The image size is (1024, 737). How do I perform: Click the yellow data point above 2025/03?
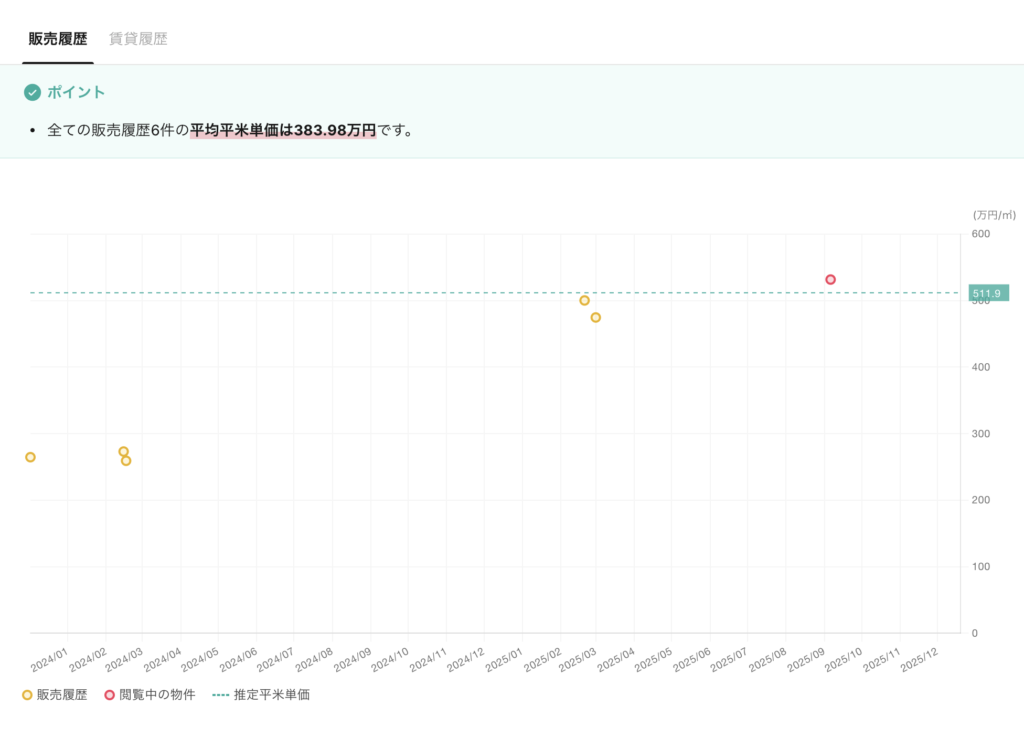[x=595, y=318]
